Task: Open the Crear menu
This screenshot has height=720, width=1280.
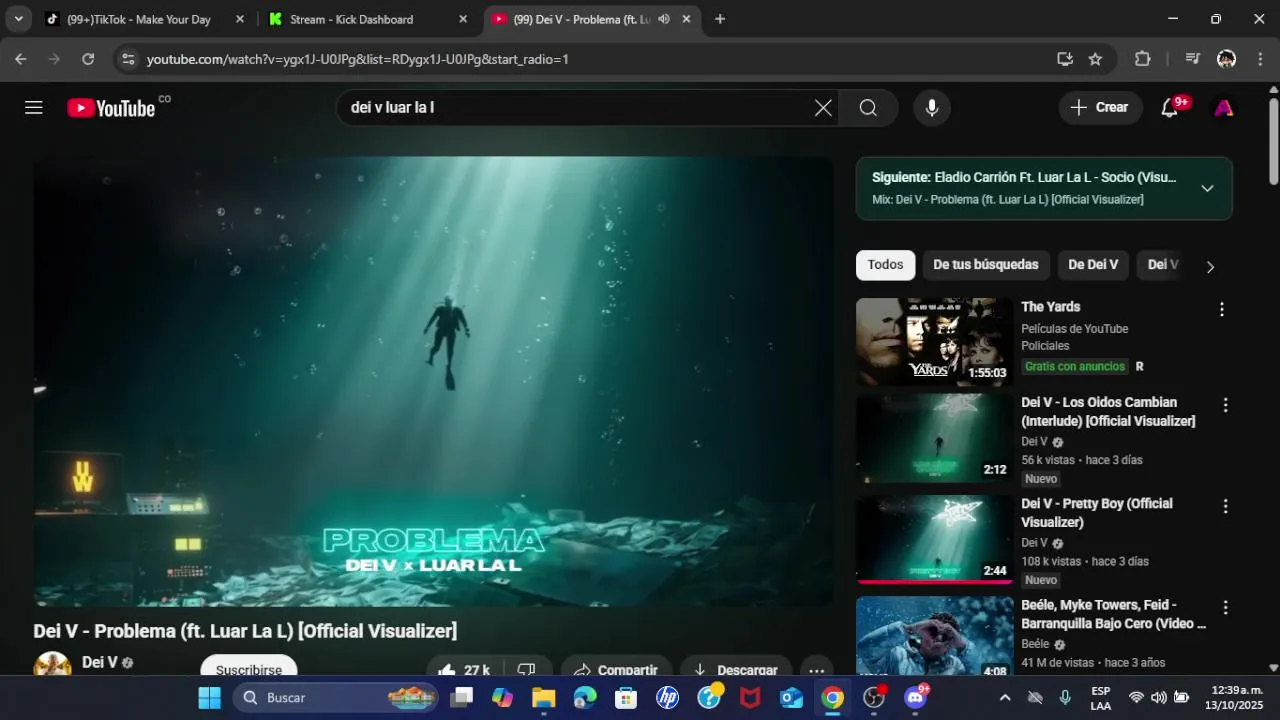Action: click(1100, 108)
